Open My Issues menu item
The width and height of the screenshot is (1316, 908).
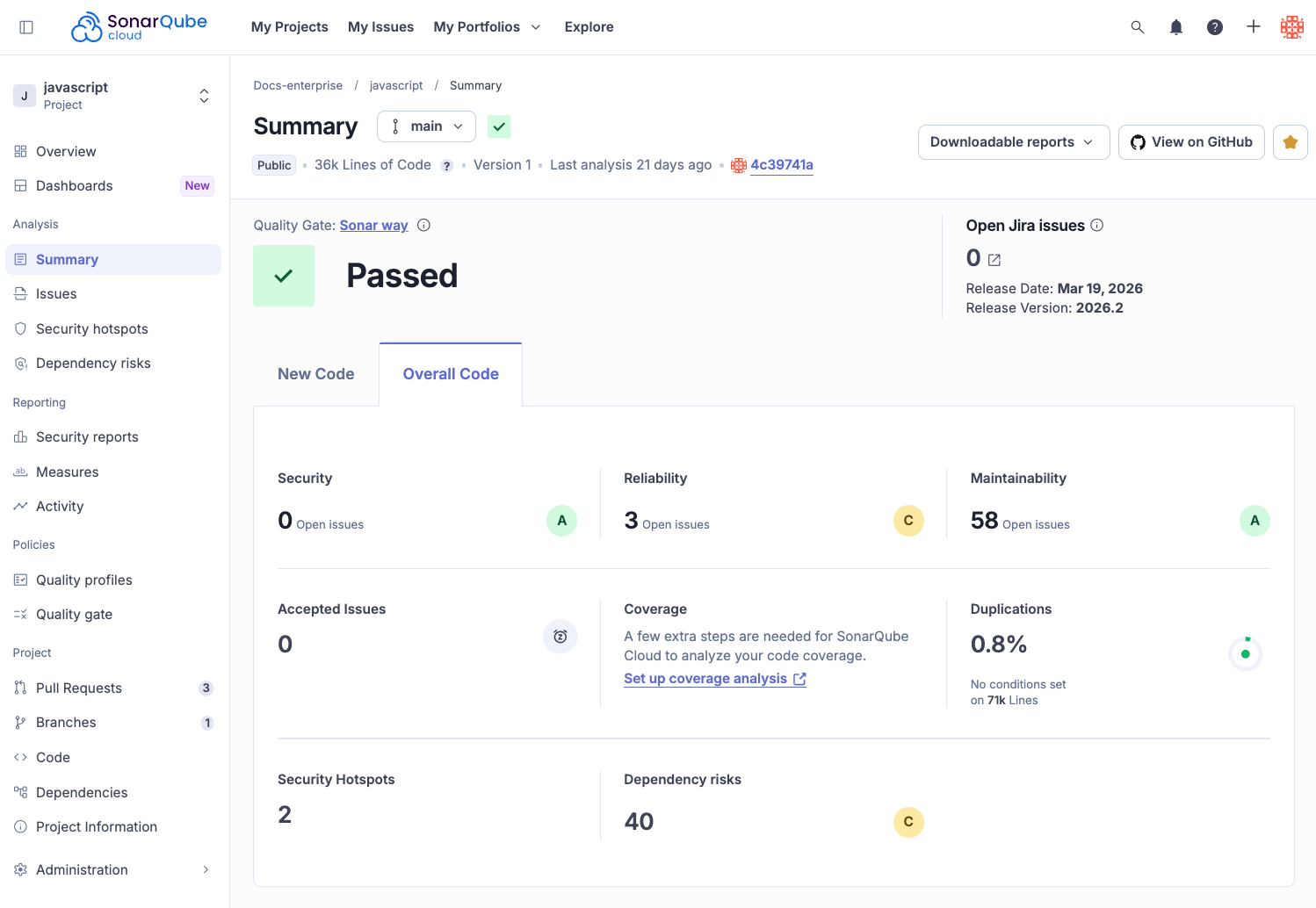pos(380,27)
